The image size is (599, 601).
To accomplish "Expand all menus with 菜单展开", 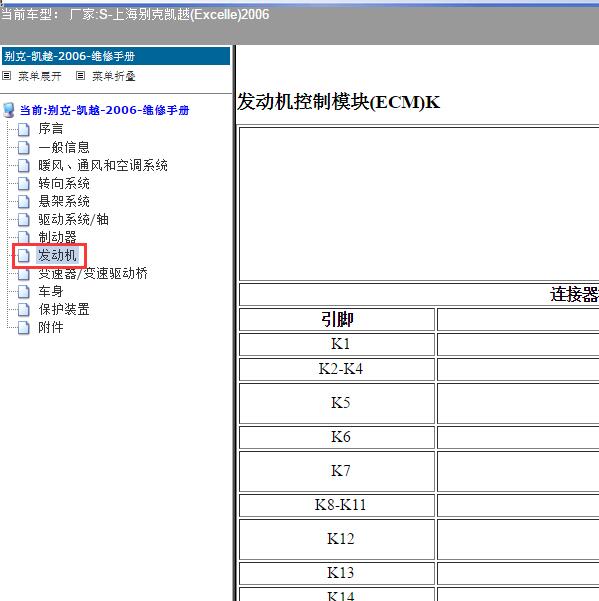I will [40, 76].
